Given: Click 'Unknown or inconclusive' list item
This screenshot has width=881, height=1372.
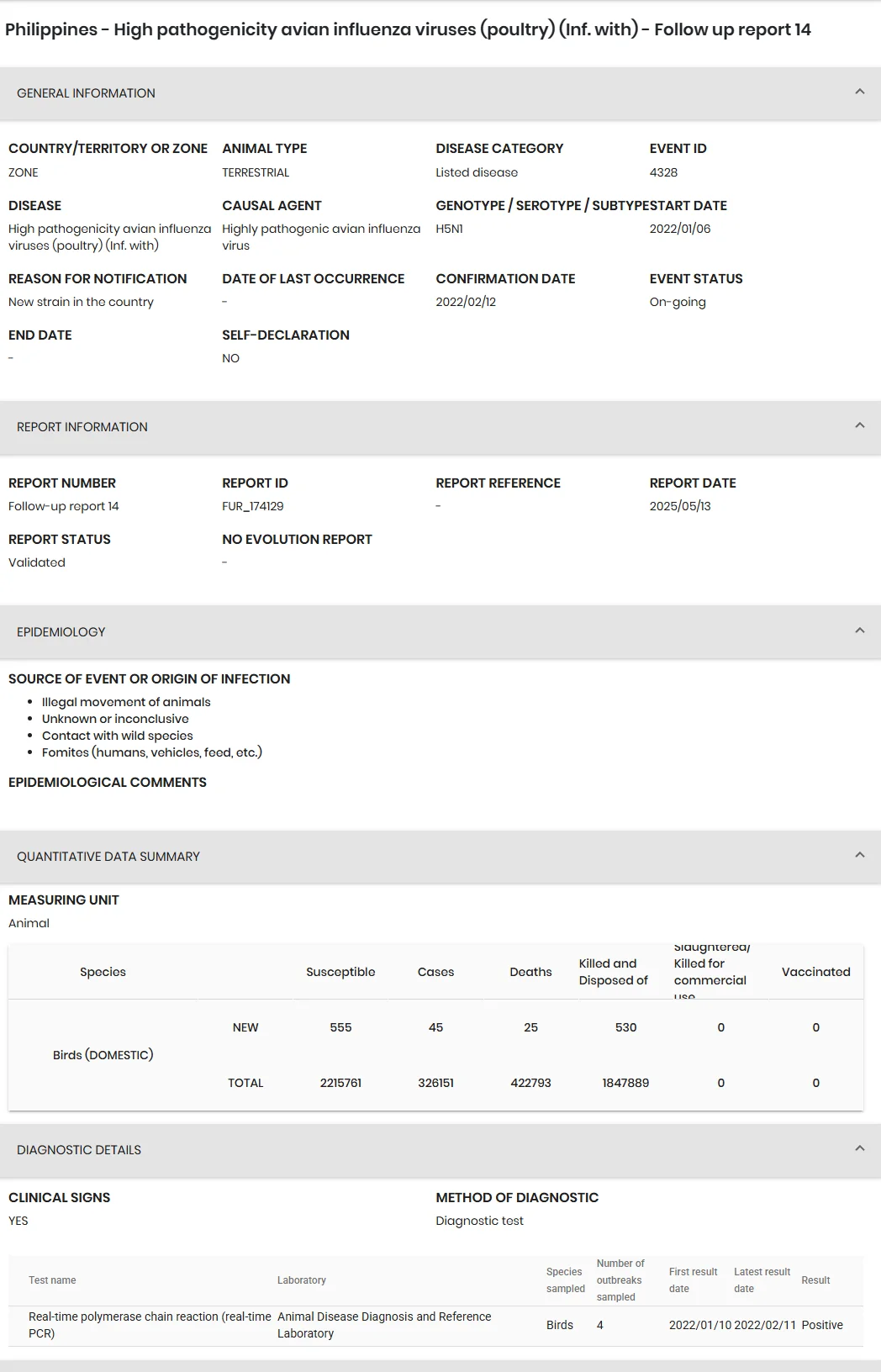Looking at the screenshot, I should point(115,719).
